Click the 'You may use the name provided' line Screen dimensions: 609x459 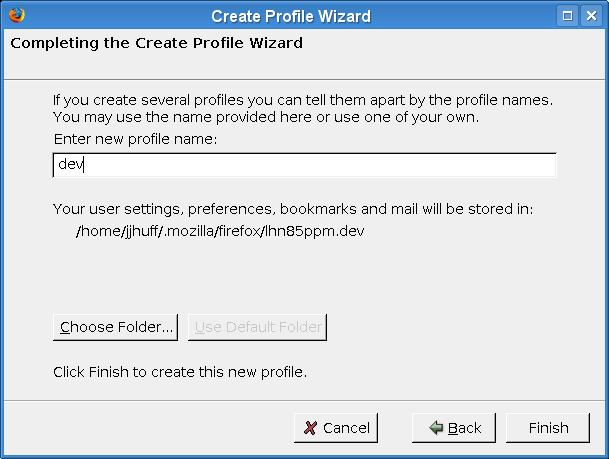266,116
